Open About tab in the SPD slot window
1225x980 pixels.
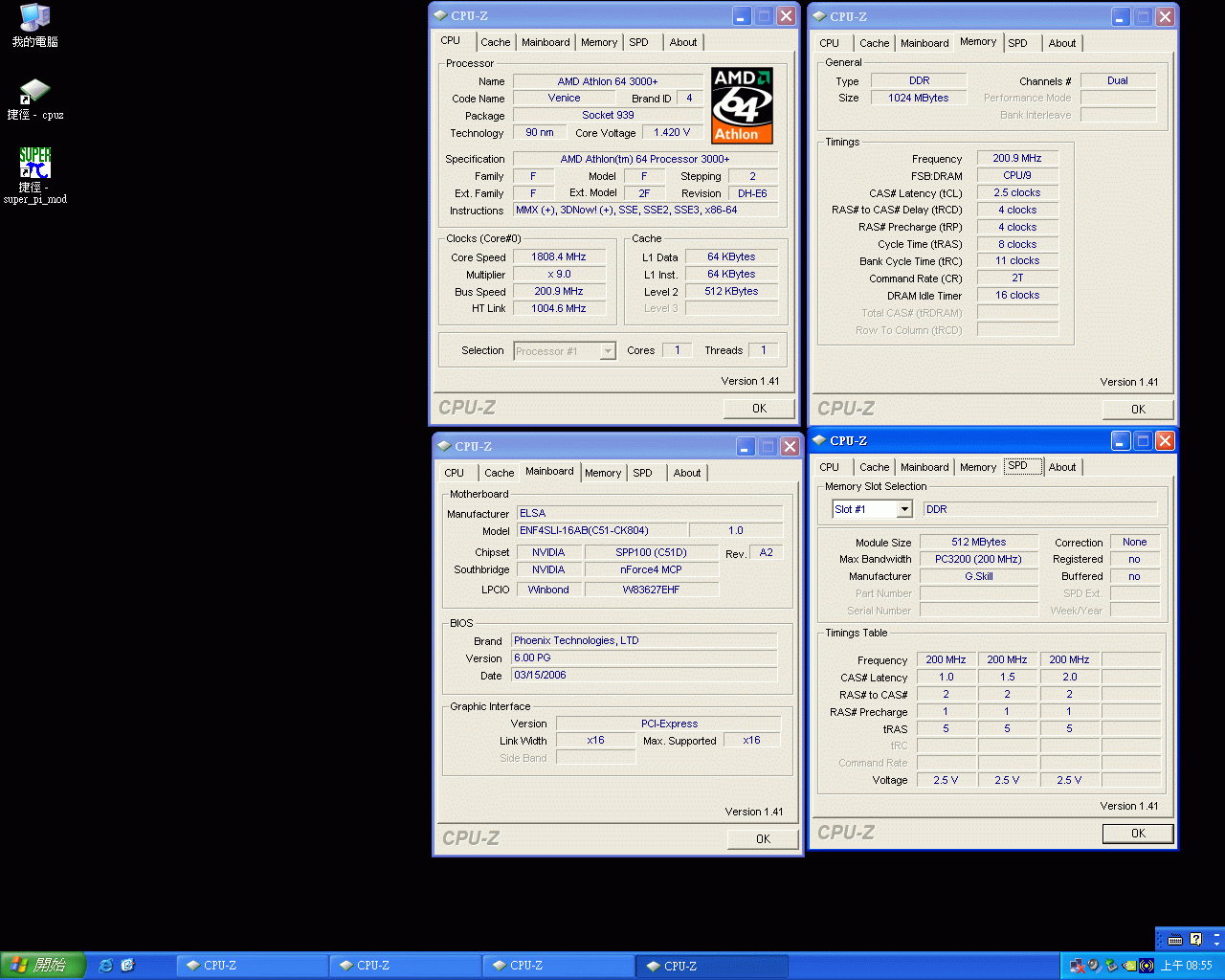(1062, 467)
